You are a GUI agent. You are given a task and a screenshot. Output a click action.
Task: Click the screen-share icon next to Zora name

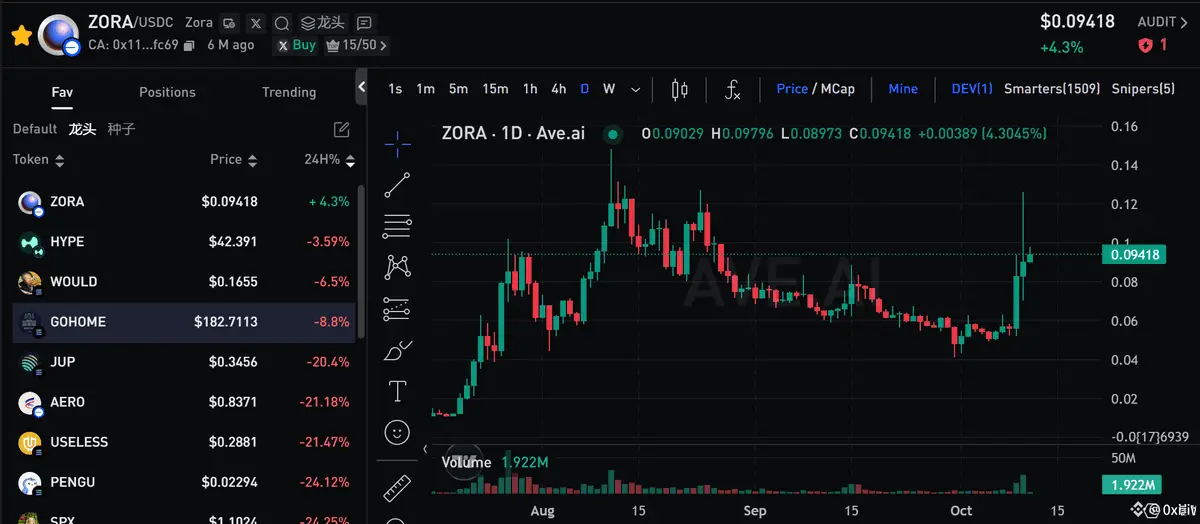230,23
